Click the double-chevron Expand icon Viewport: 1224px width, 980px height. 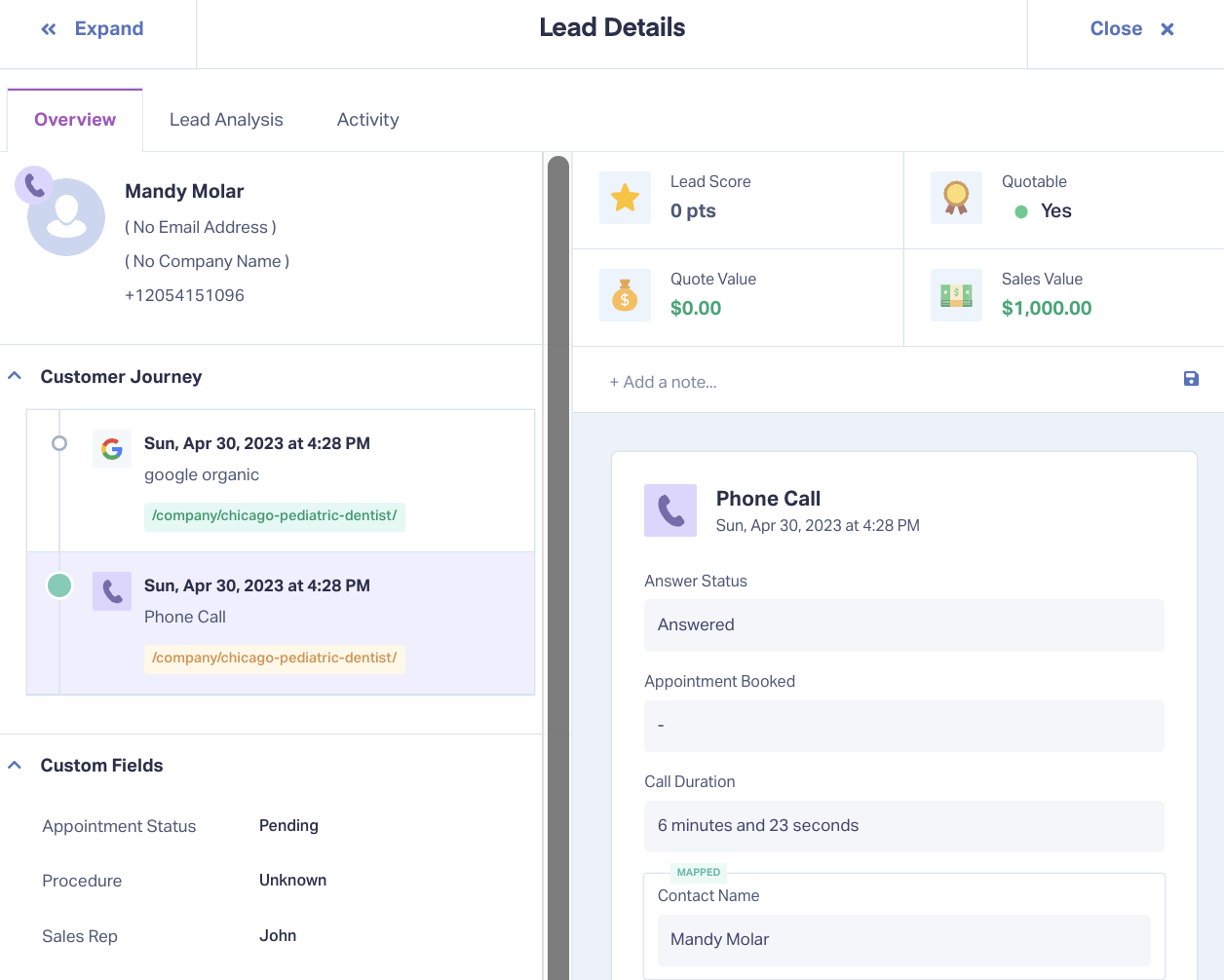[x=49, y=29]
